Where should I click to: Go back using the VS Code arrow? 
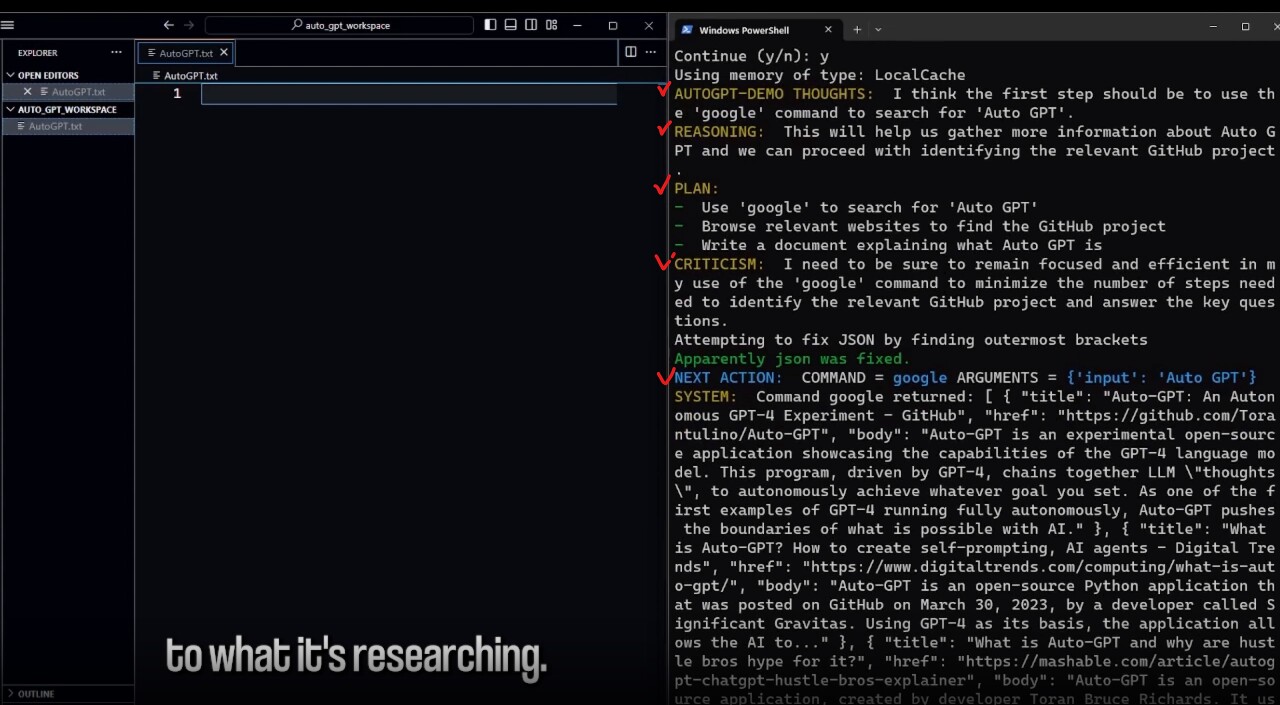pos(168,25)
